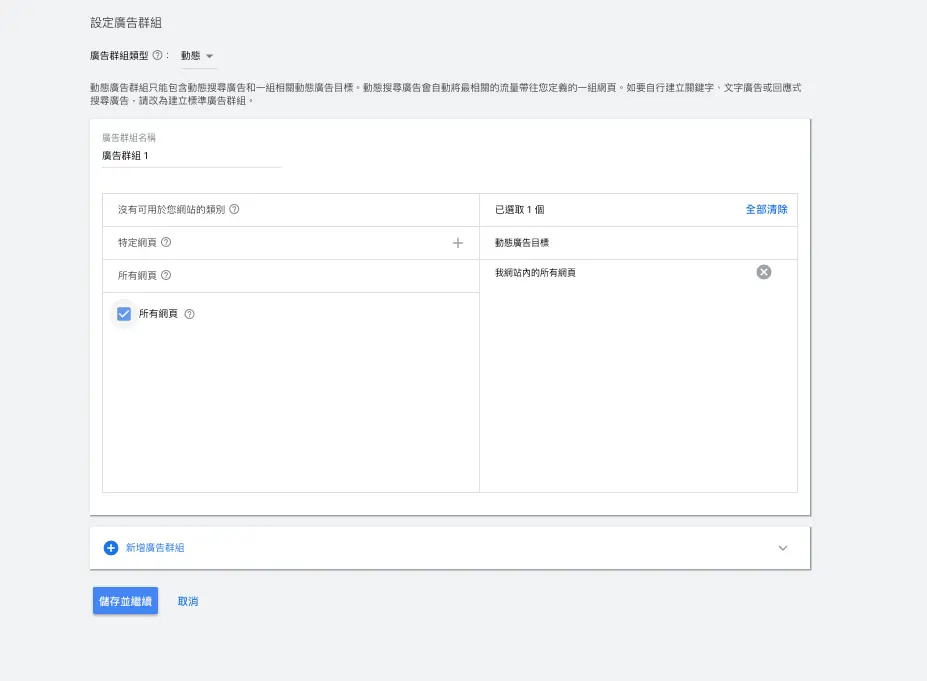Open help icon next to 廣告群組類型
927x681 pixels.
157,55
